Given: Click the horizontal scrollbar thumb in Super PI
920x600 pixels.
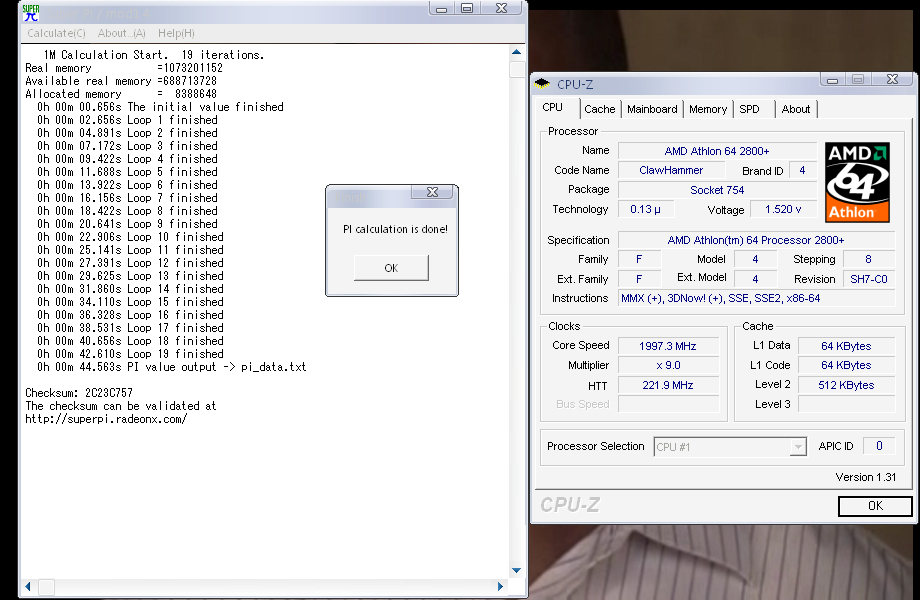Looking at the screenshot, I should [46, 587].
